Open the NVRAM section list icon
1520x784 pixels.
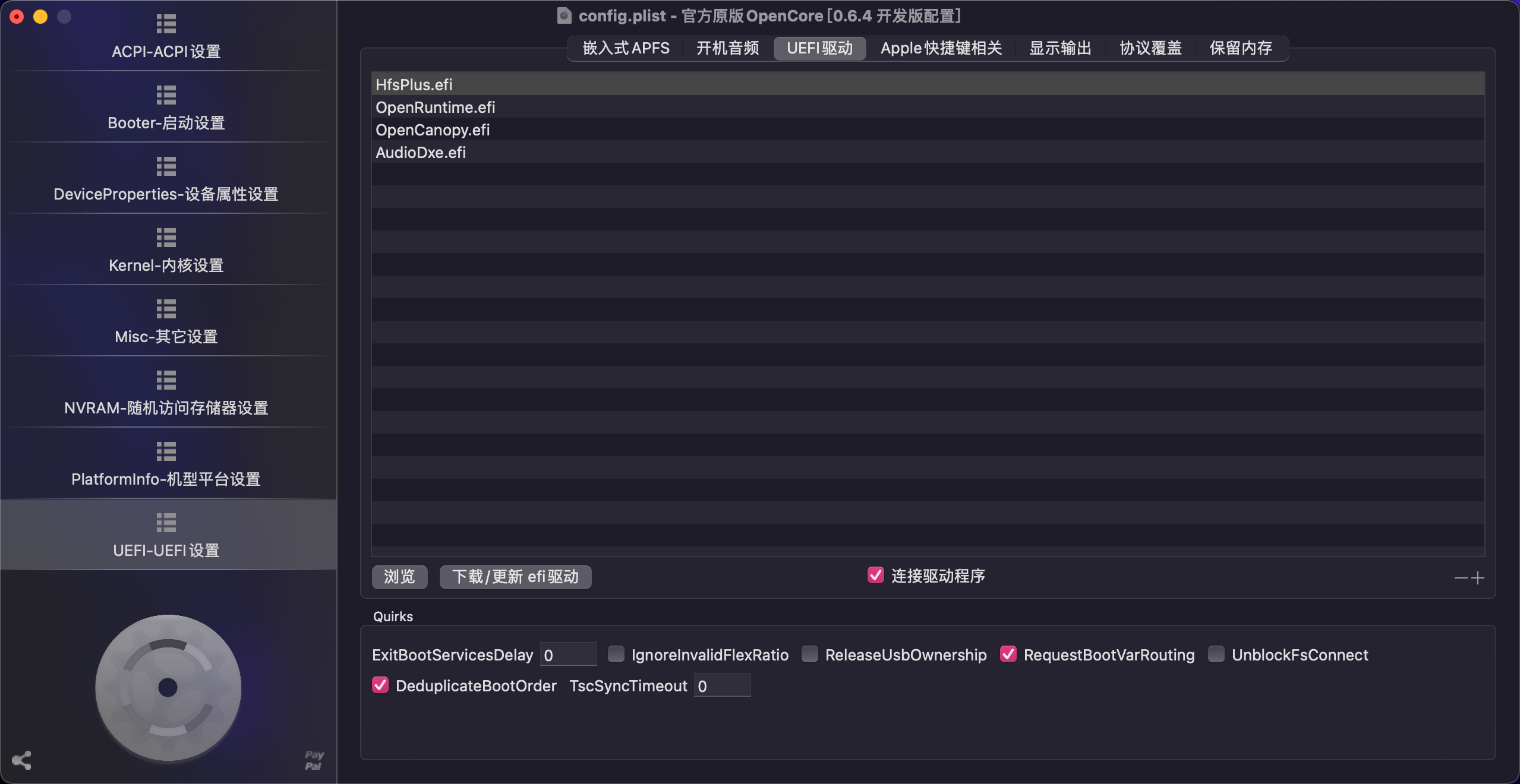click(x=166, y=380)
